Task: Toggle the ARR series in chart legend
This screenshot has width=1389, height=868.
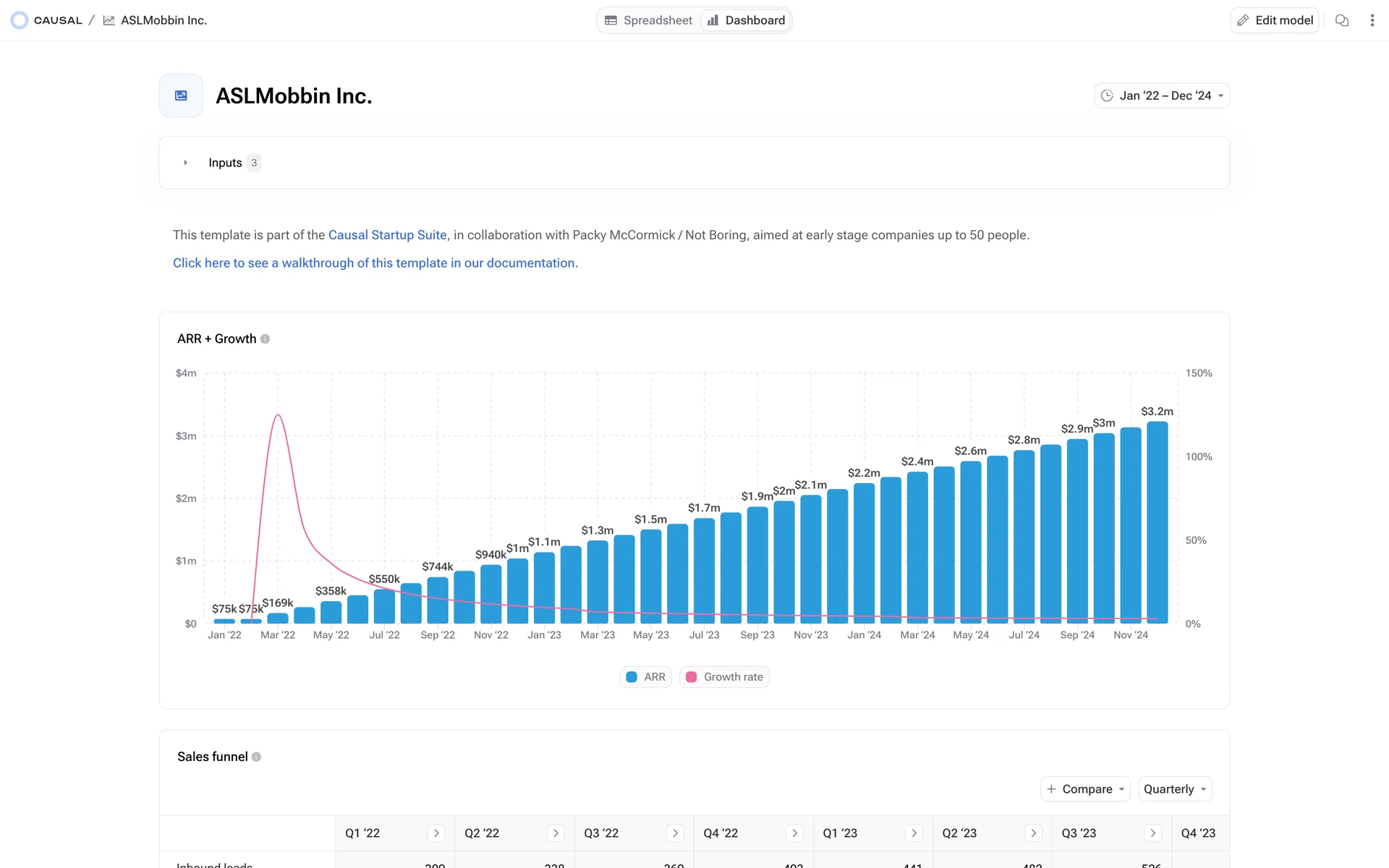Action: pos(646,677)
